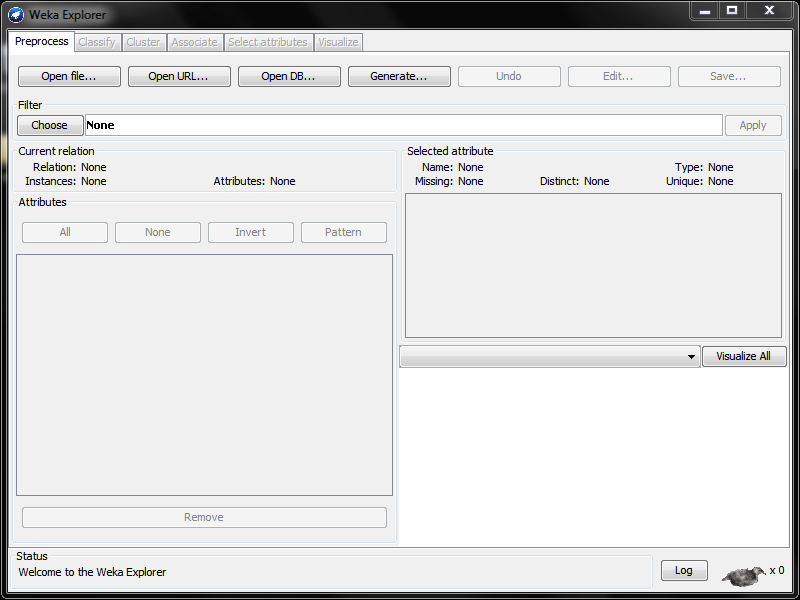Close the Weka Explorer window
The height and width of the screenshot is (600, 800).
pos(769,10)
